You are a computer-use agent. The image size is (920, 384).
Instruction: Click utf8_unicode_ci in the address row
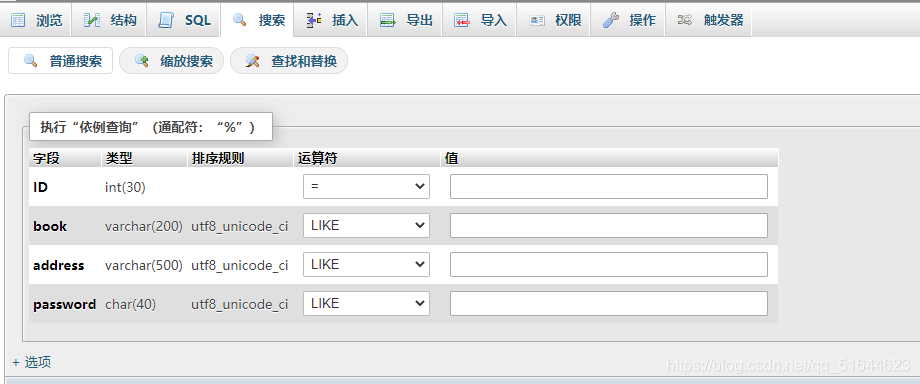tap(240, 265)
